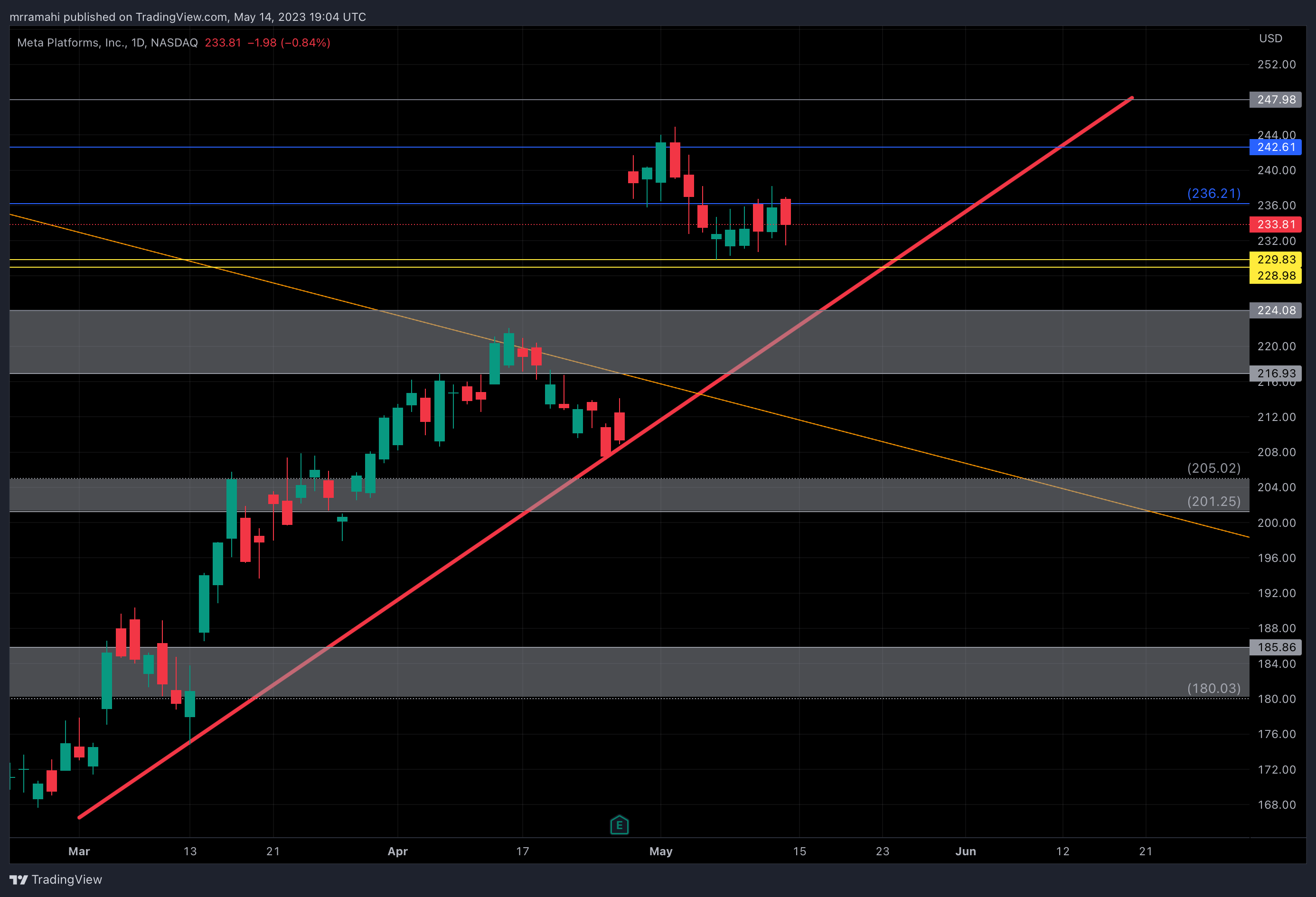Click the May label on time axis
Image resolution: width=1316 pixels, height=897 pixels.
pos(660,851)
